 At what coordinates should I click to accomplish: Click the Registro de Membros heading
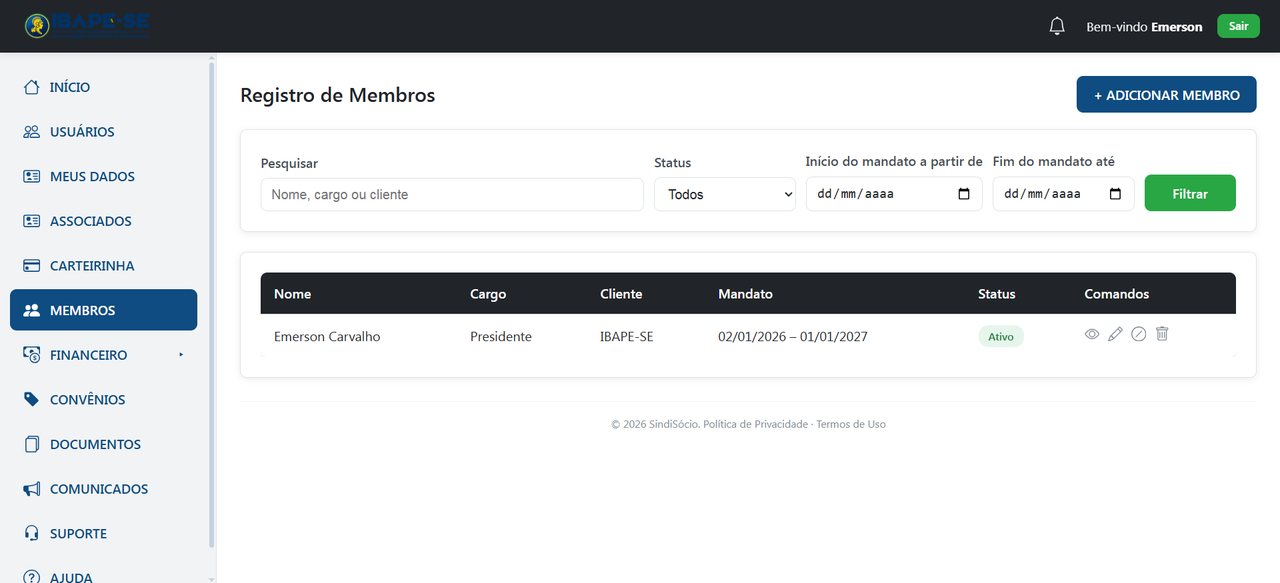338,95
